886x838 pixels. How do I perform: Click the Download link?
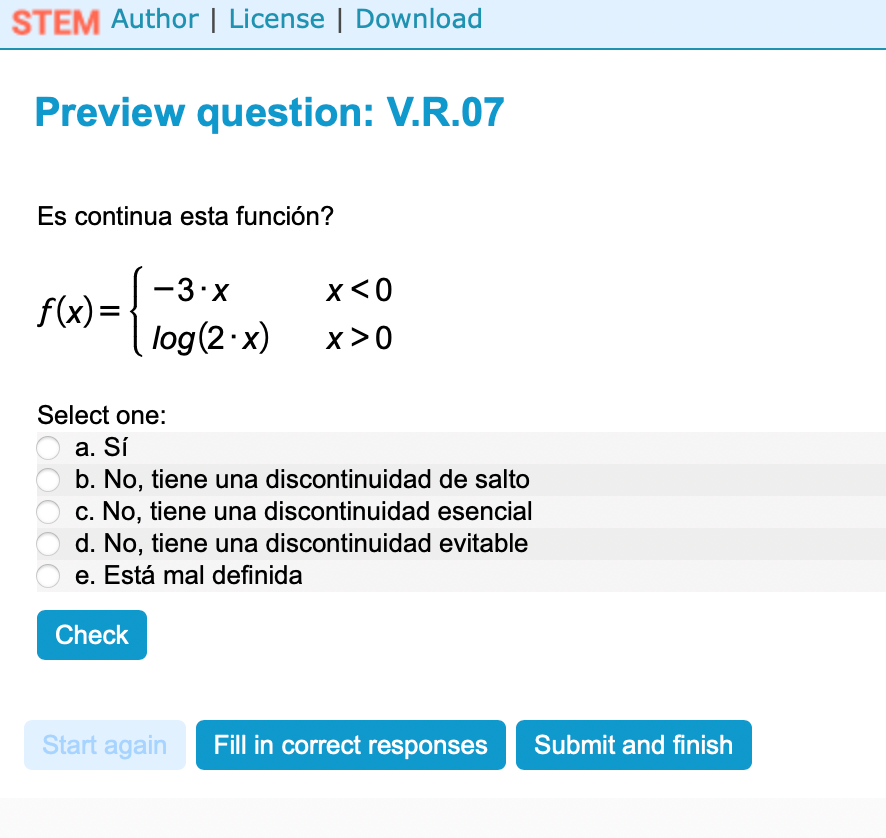[418, 19]
